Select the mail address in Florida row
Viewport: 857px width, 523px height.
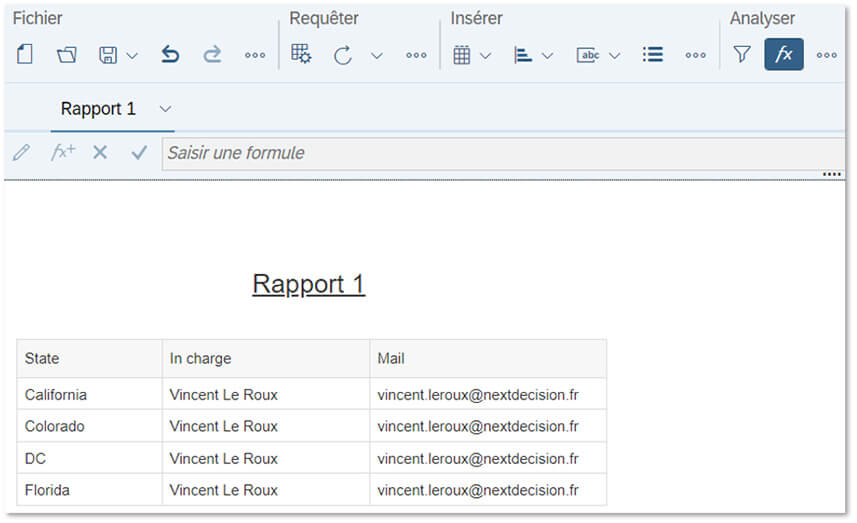488,490
